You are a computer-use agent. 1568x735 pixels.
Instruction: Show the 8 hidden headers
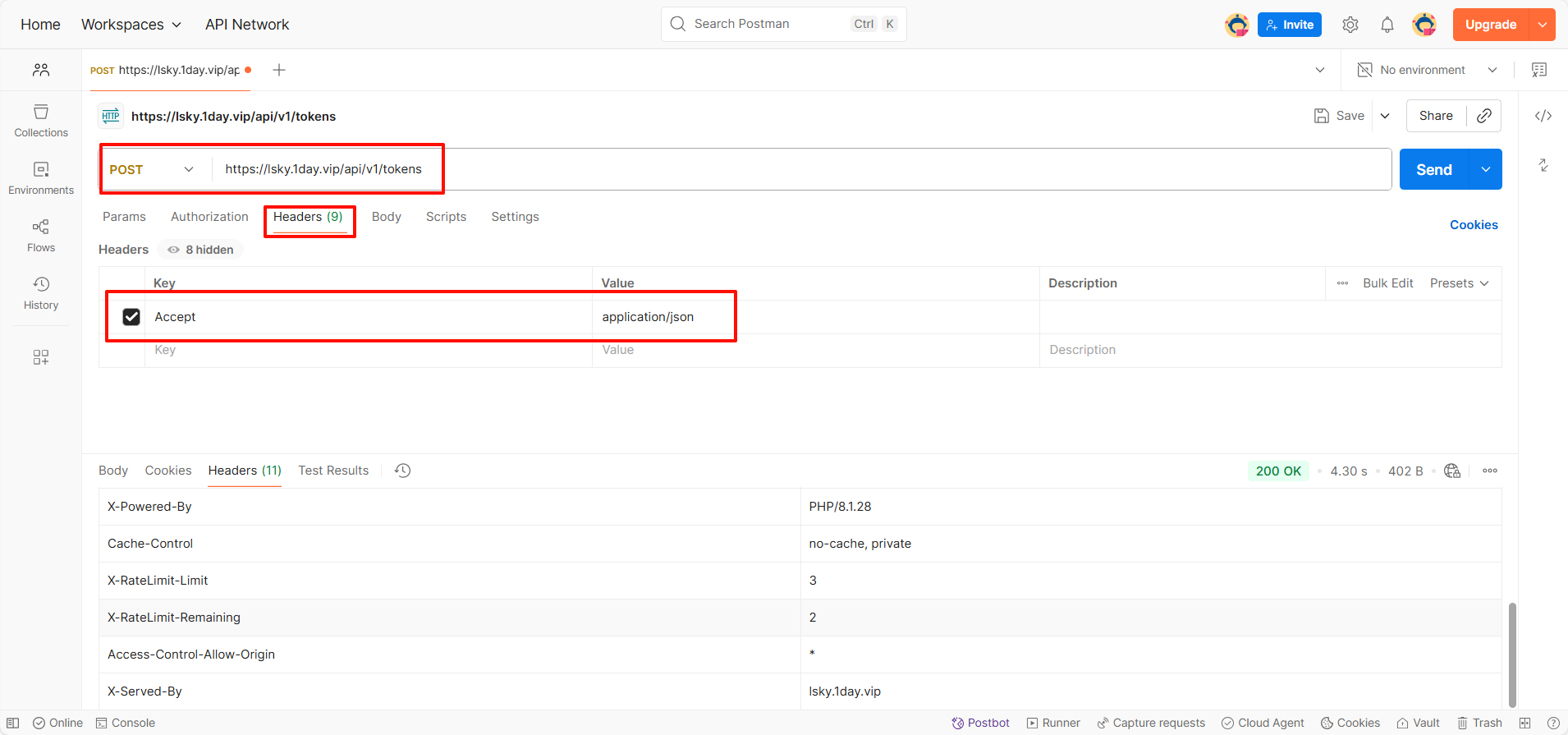coord(201,250)
